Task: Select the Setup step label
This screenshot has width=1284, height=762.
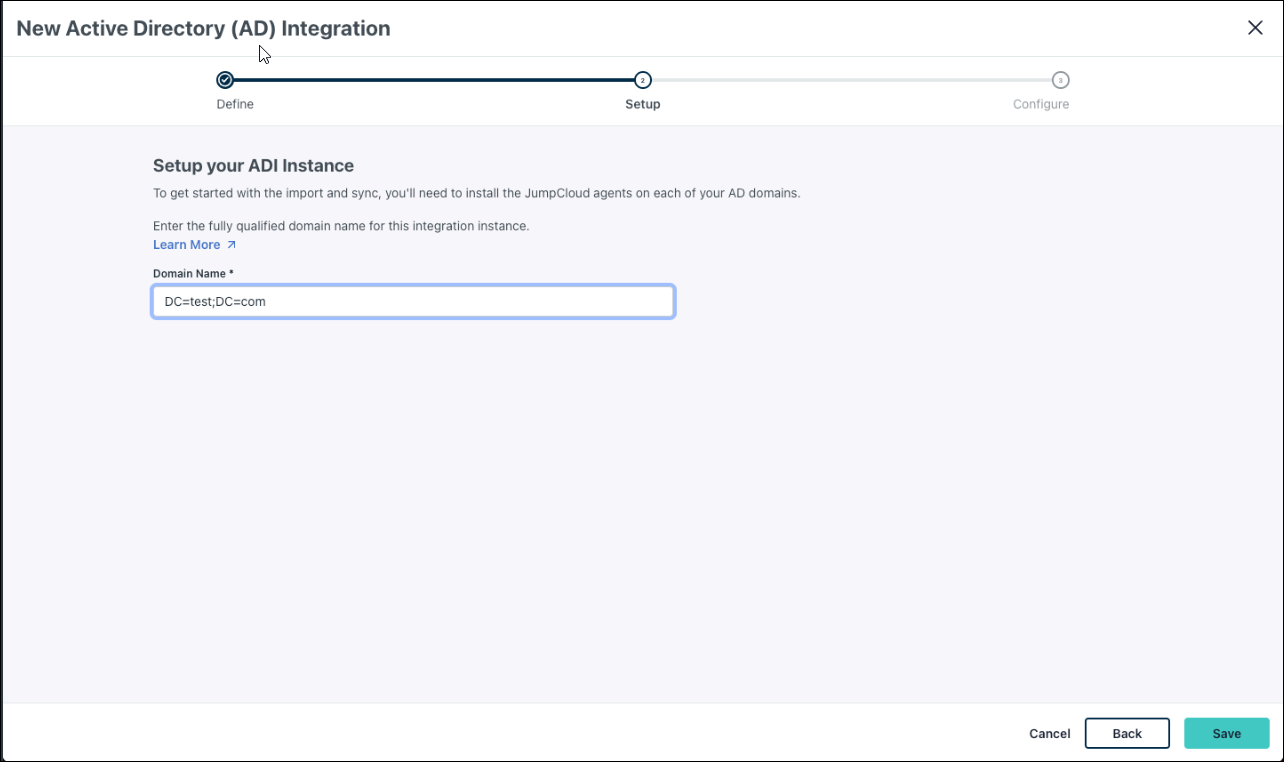Action: click(643, 104)
